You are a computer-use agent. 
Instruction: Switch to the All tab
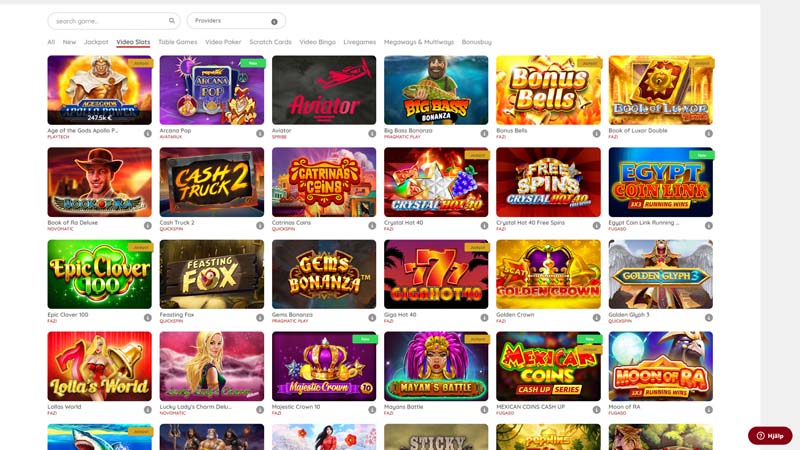(51, 42)
